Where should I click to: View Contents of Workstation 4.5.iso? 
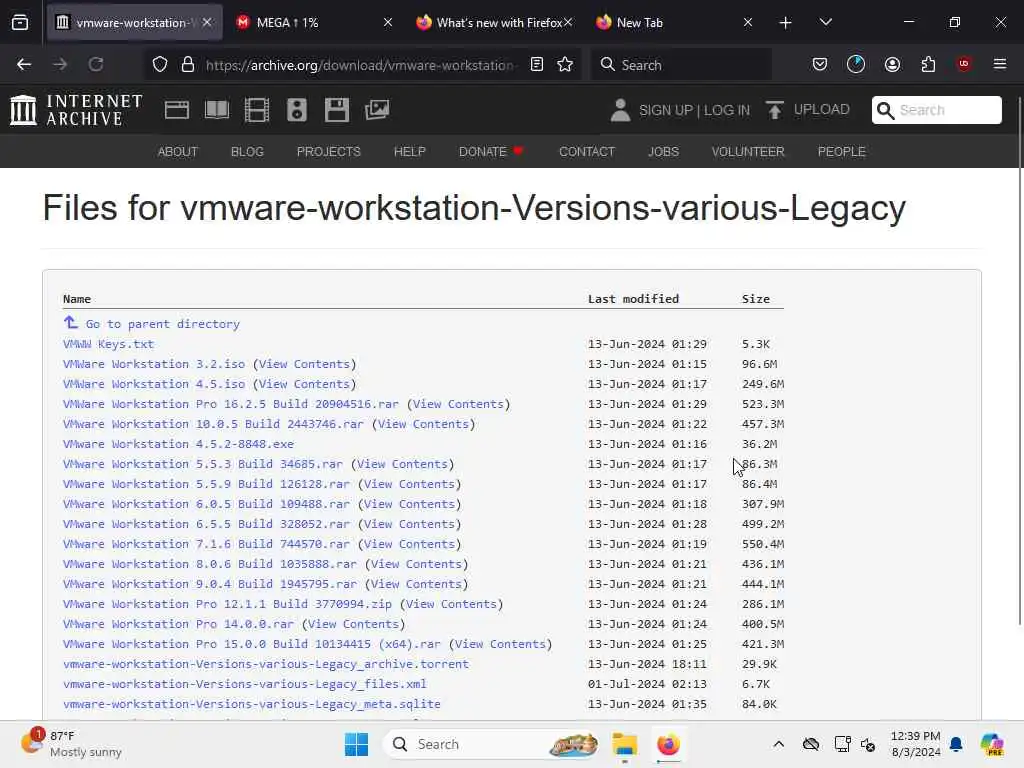[304, 384]
